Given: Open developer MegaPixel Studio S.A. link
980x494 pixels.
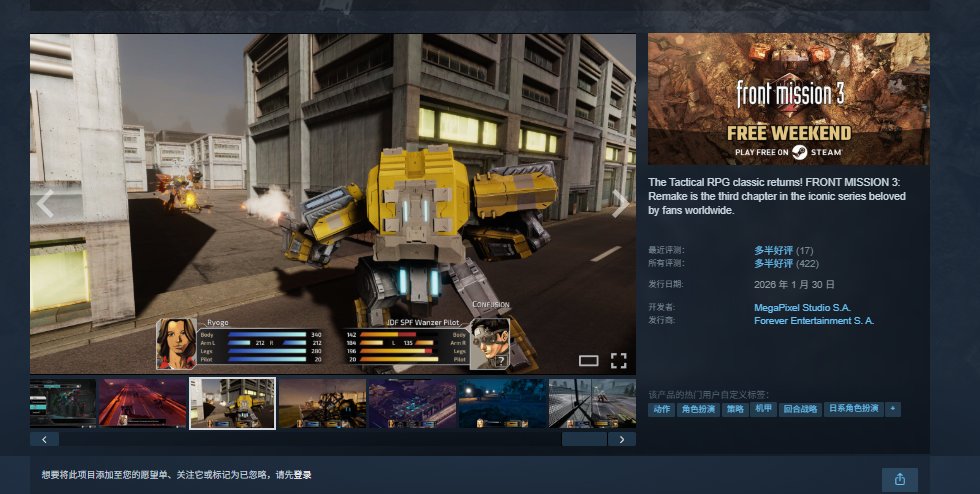Looking at the screenshot, I should click(x=802, y=308).
